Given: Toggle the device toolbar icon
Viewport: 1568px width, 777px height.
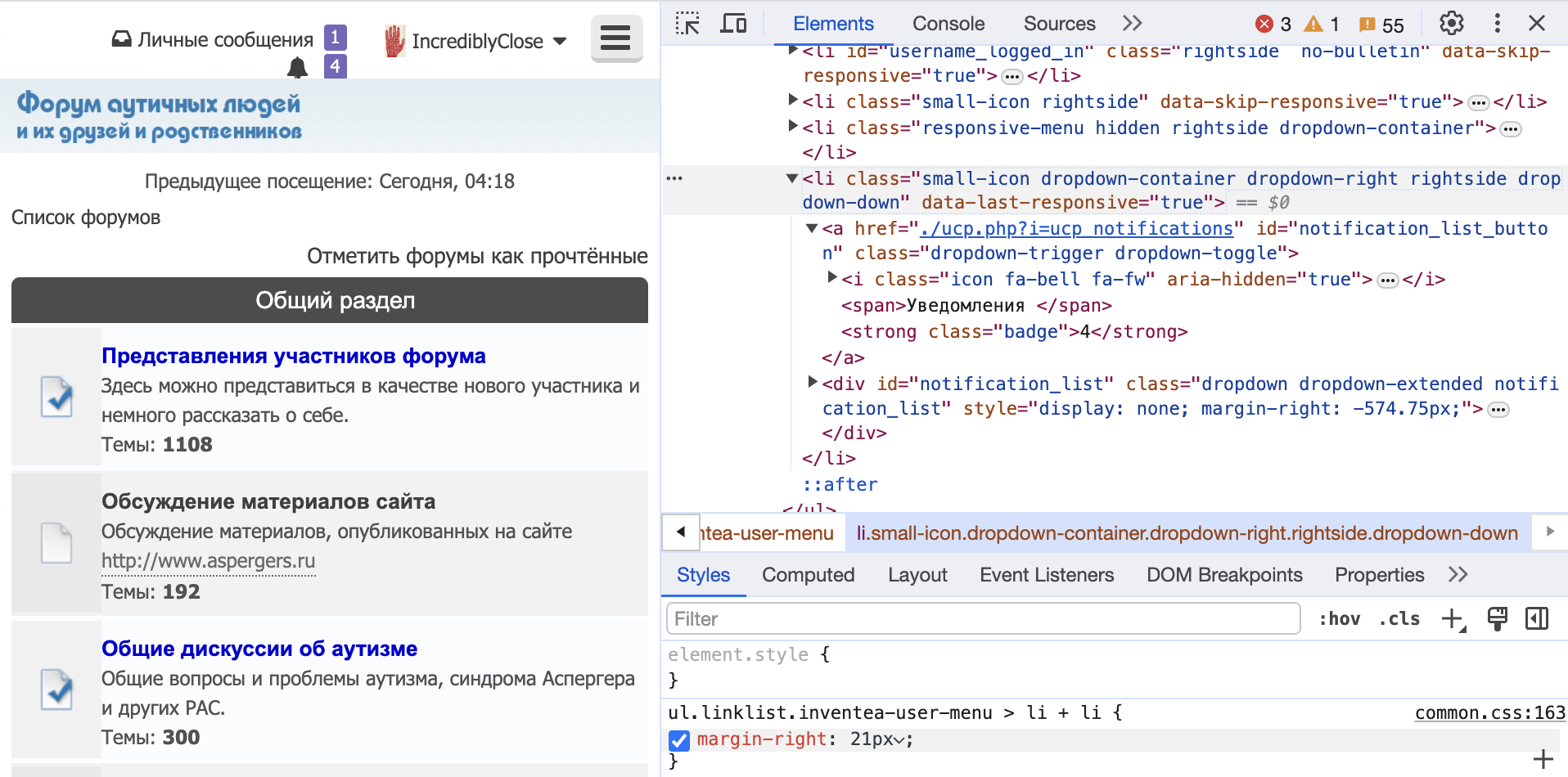Looking at the screenshot, I should [733, 24].
